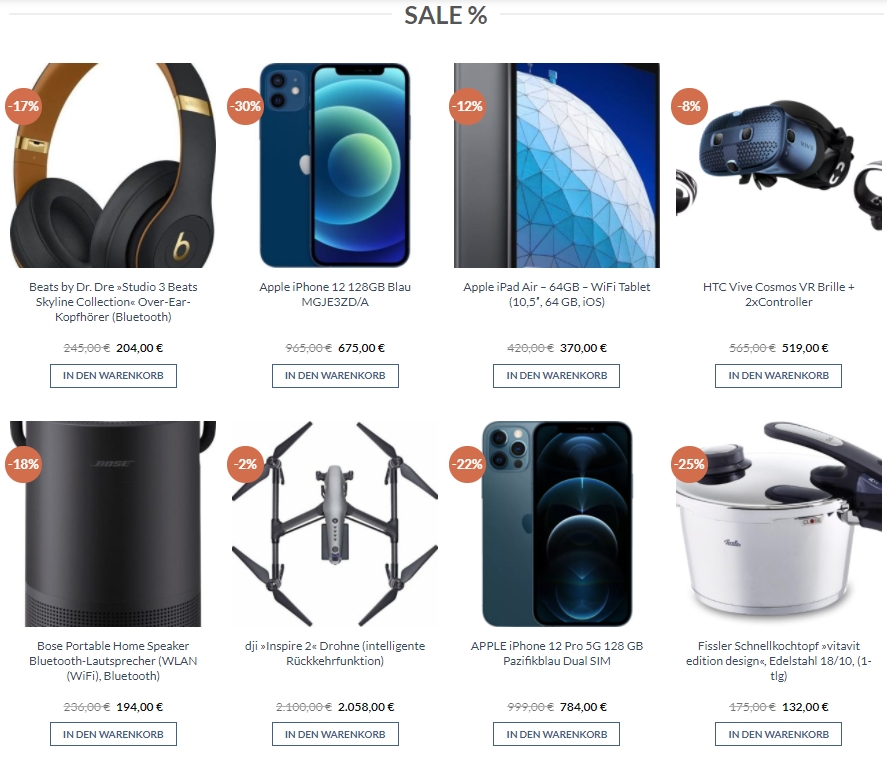
Task: Click the -12% sale badge on iPad Air
Action: pos(467,106)
